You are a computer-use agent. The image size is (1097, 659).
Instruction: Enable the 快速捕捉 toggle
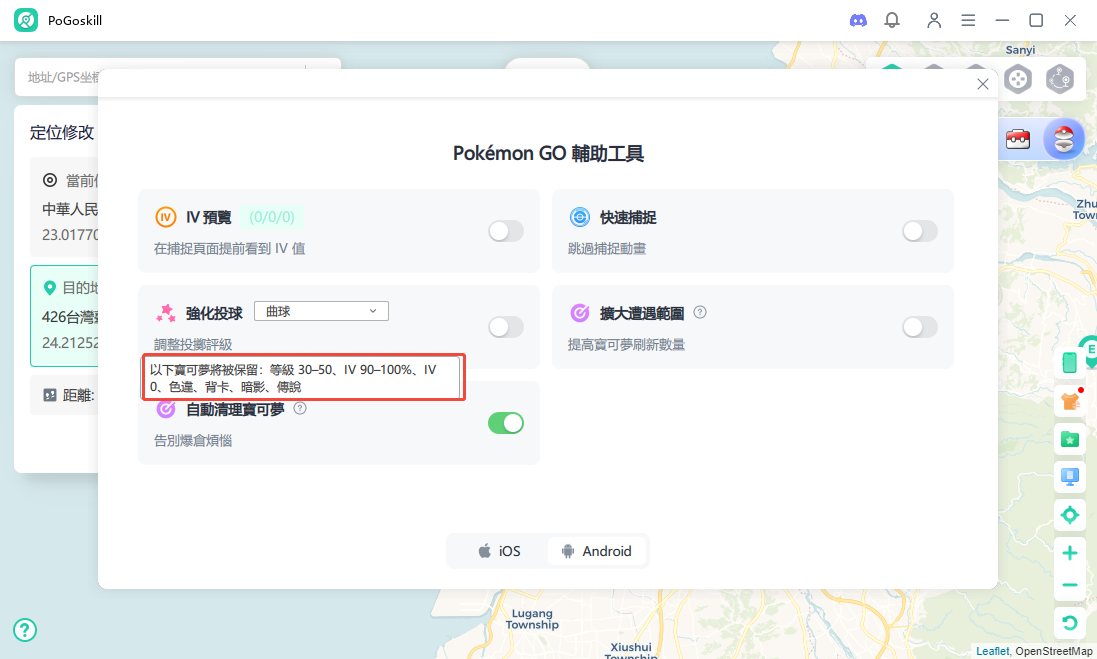point(920,231)
